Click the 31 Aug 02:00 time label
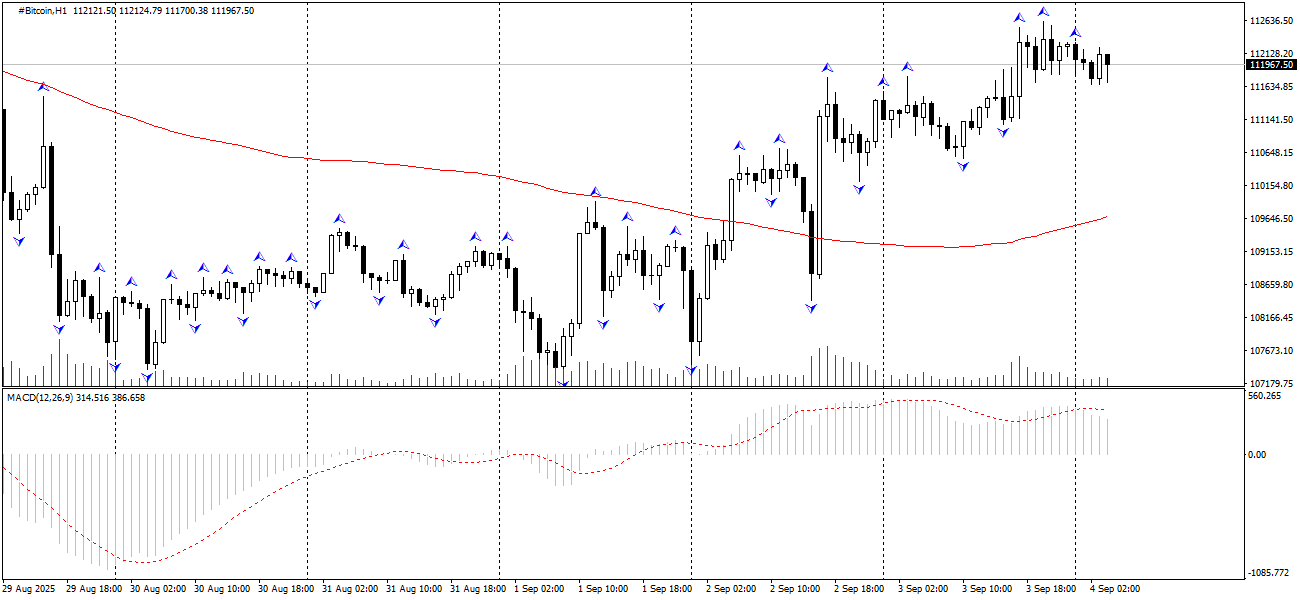Viewport: 1300px width, 600px height. point(350,589)
